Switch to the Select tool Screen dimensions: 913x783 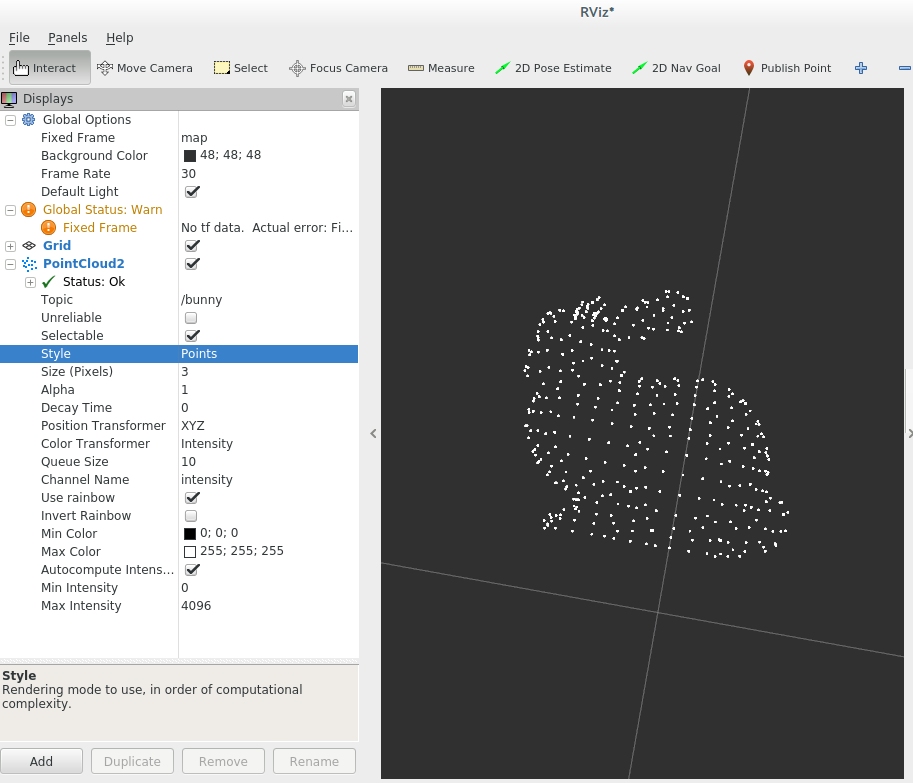[240, 67]
